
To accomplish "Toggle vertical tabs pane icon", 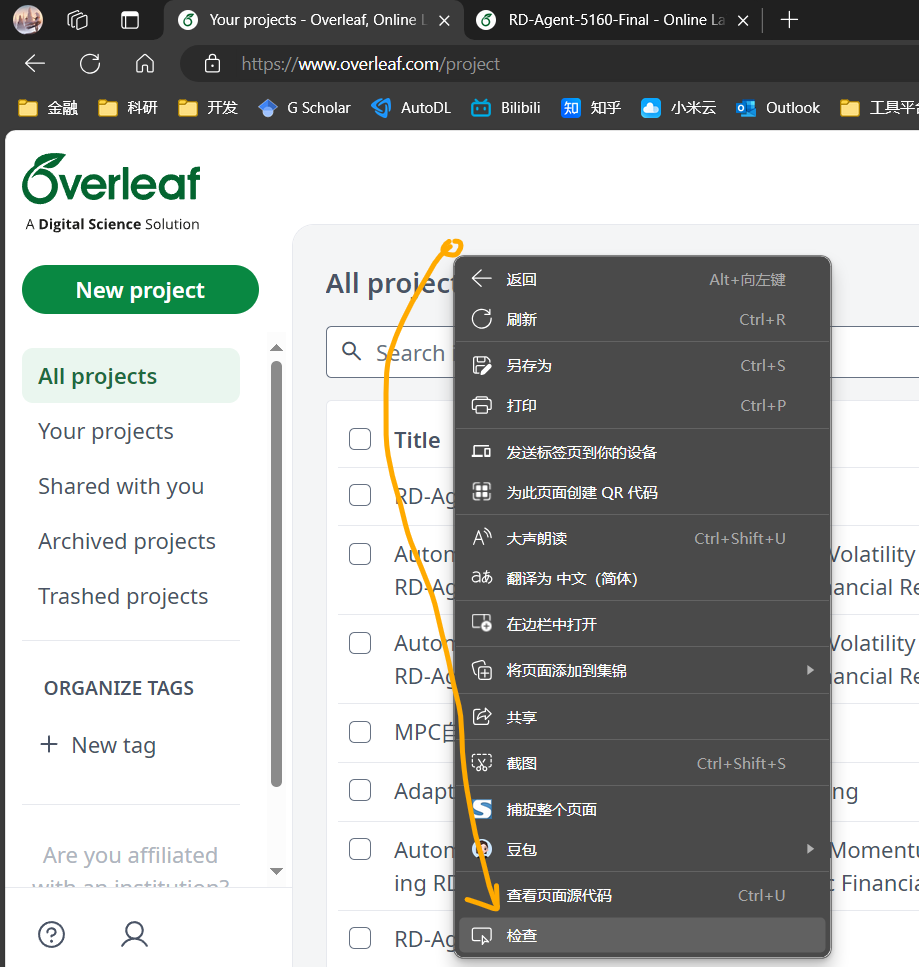I will pos(130,20).
